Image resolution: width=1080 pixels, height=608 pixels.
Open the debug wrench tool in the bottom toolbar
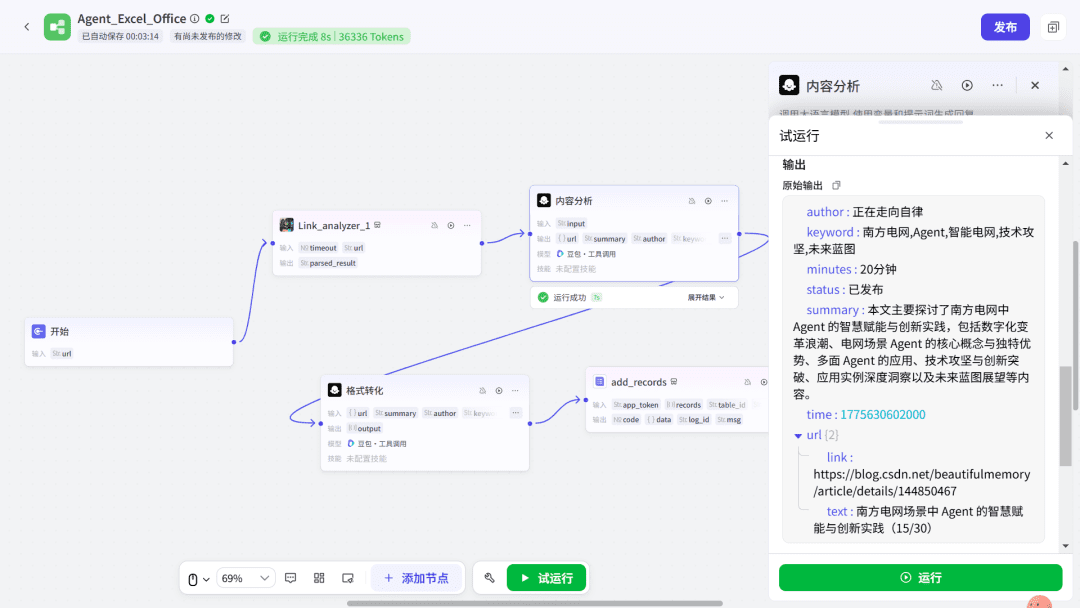pos(490,578)
